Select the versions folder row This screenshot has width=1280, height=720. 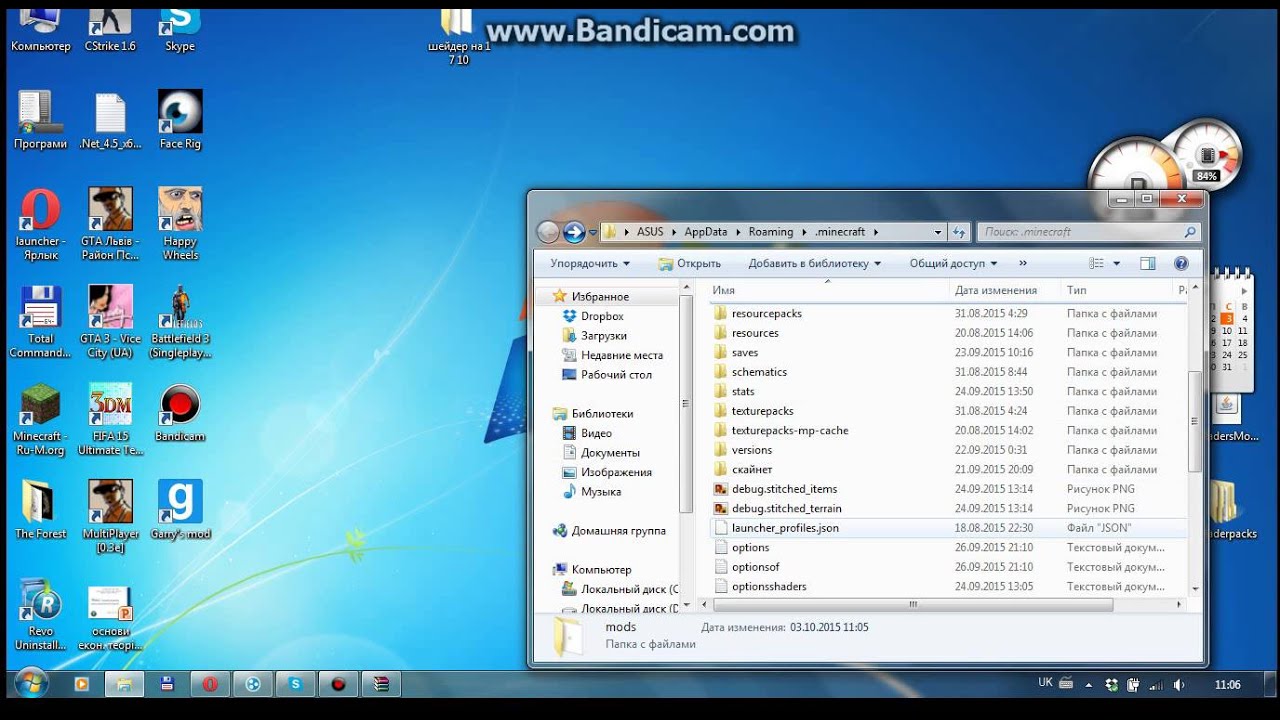[946, 450]
